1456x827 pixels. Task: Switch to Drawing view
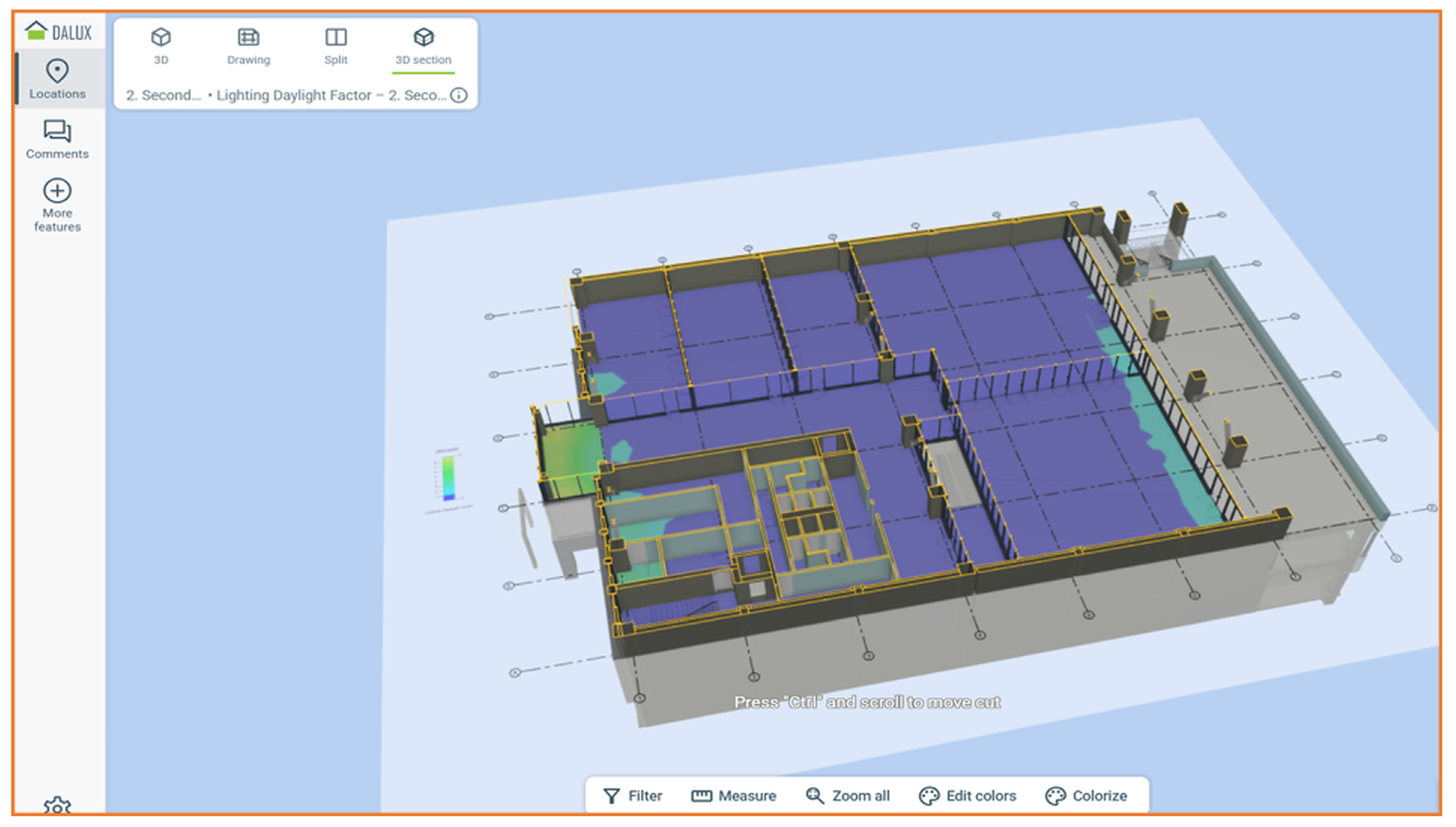coord(248,46)
